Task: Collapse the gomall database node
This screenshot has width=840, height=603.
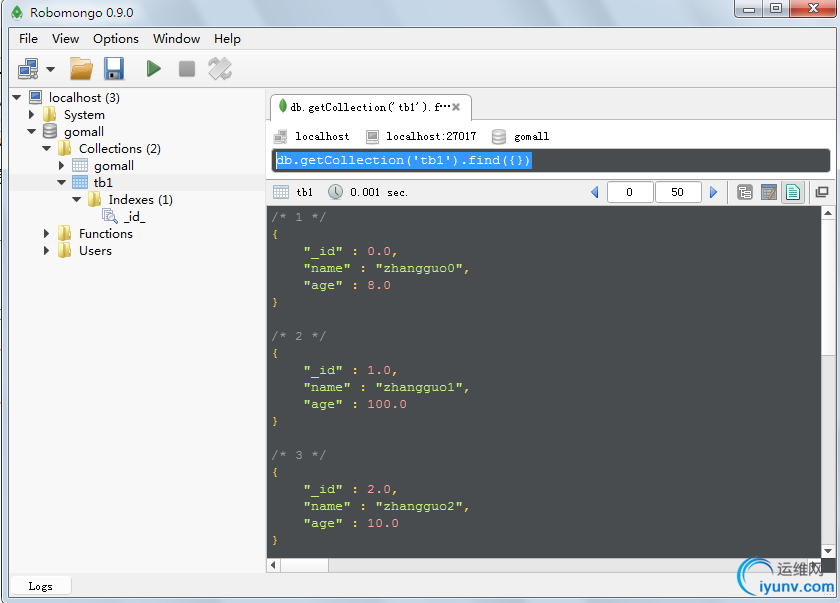Action: point(32,132)
